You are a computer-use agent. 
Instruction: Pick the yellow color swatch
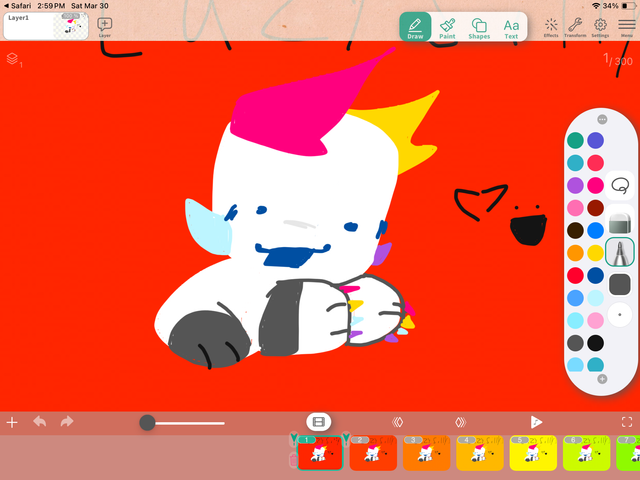pyautogui.click(x=596, y=253)
